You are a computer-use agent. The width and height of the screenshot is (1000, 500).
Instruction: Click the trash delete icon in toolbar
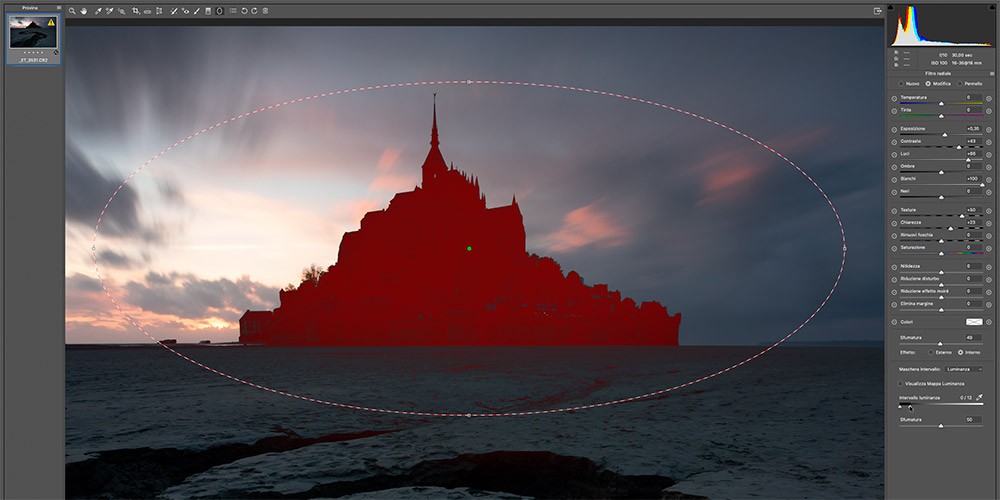265,11
